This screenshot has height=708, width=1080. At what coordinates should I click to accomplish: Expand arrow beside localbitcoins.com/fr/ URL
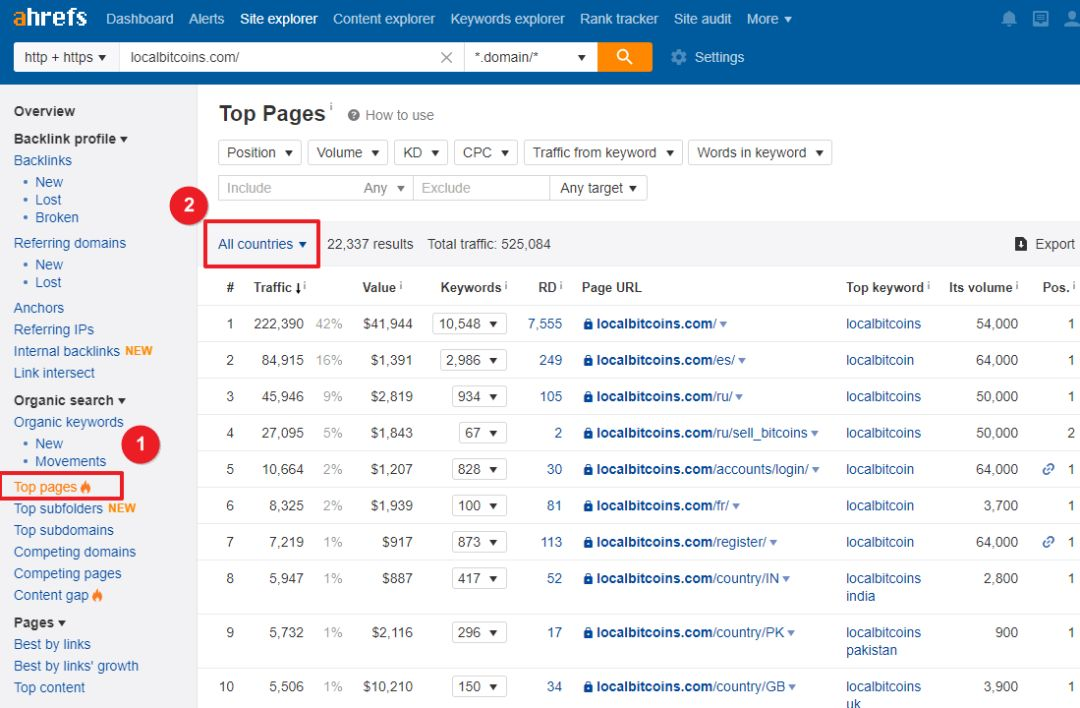pyautogui.click(x=736, y=506)
